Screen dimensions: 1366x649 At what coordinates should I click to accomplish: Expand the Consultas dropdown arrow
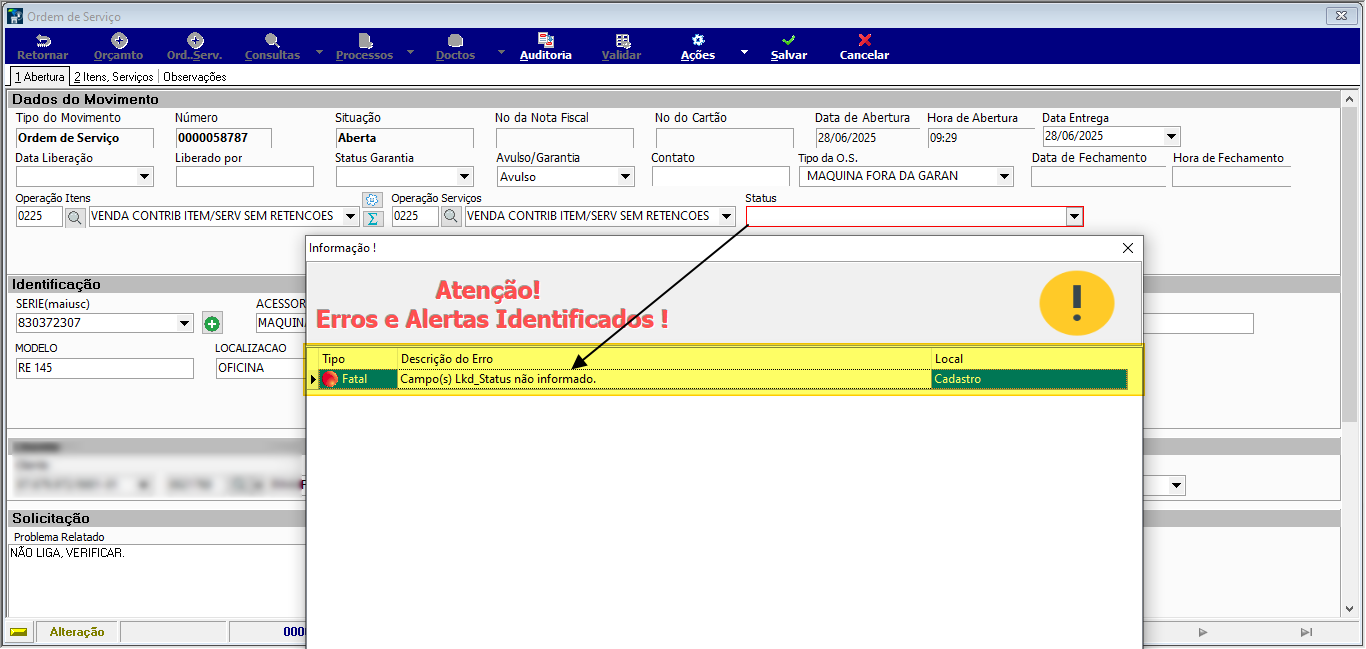click(x=319, y=51)
